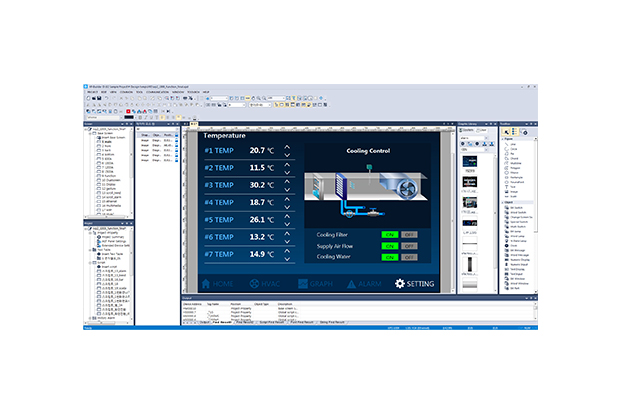Turn Cooling Filter OFF
The height and width of the screenshot is (414, 621).
click(409, 235)
